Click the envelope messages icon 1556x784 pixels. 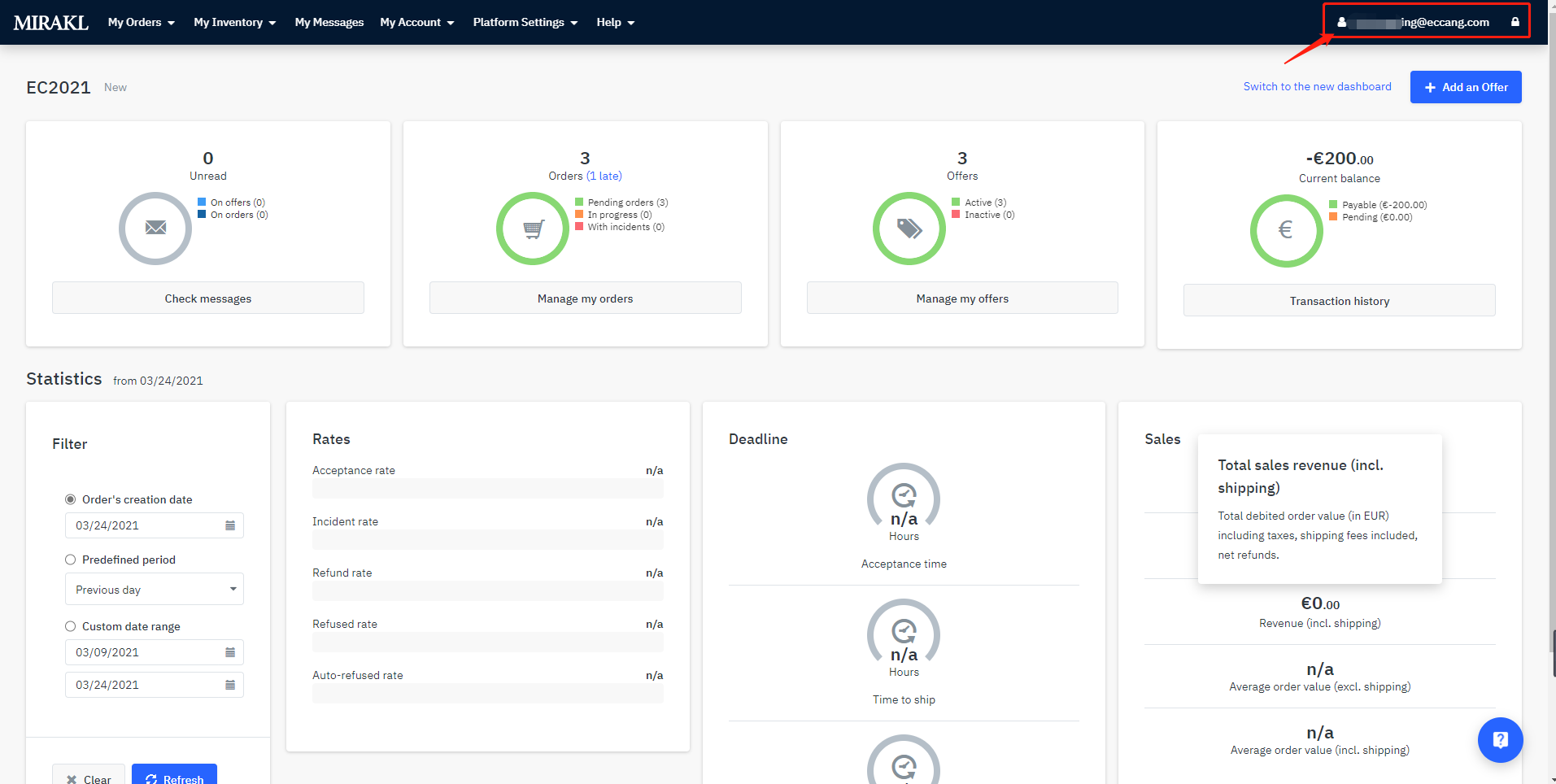(155, 228)
